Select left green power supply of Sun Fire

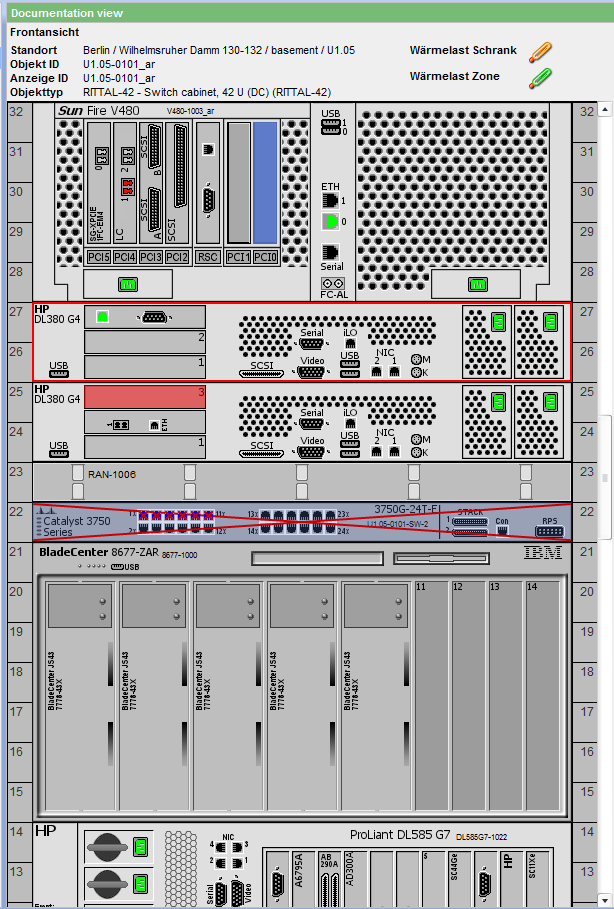[127, 284]
